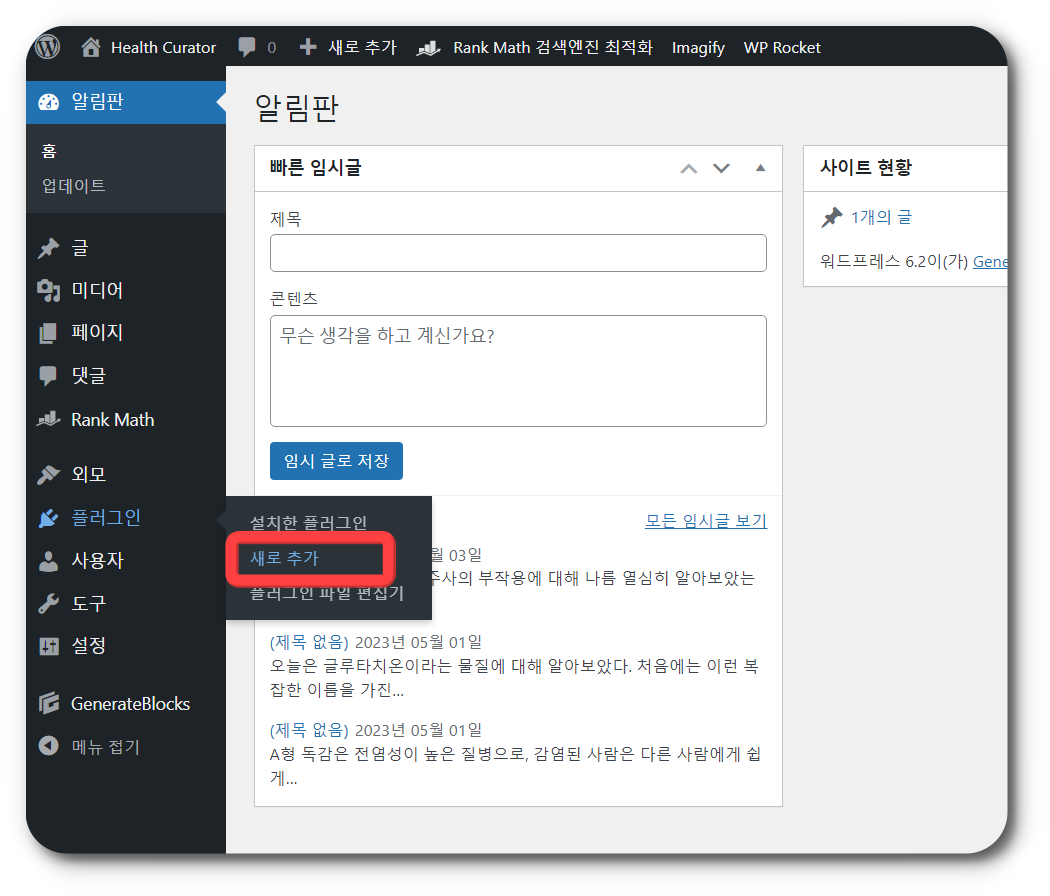Screen dimensions: 1050x896
Task: Click the Rank Math sidebar icon
Action: coord(50,419)
